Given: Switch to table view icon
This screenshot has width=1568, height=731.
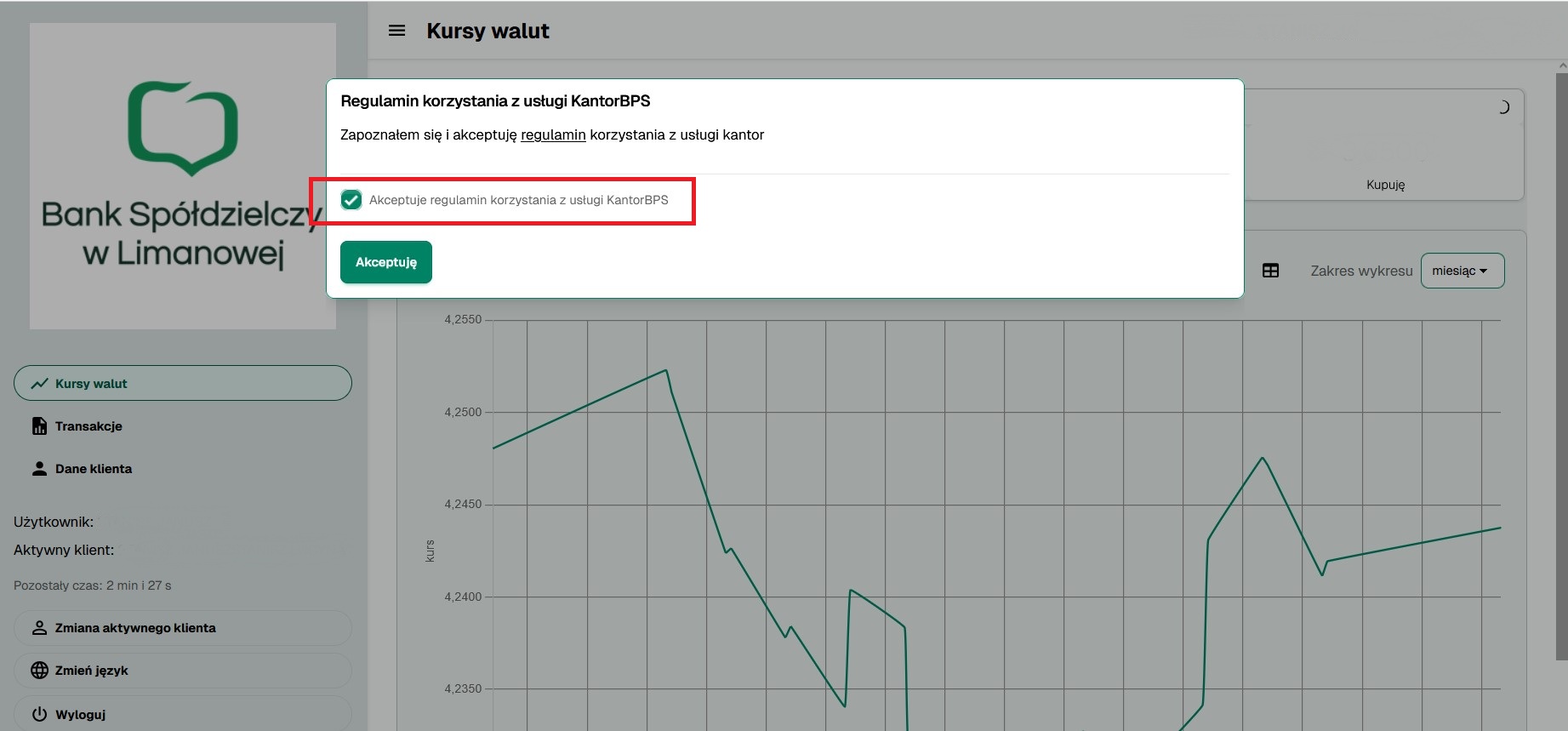Looking at the screenshot, I should click(x=1270, y=271).
